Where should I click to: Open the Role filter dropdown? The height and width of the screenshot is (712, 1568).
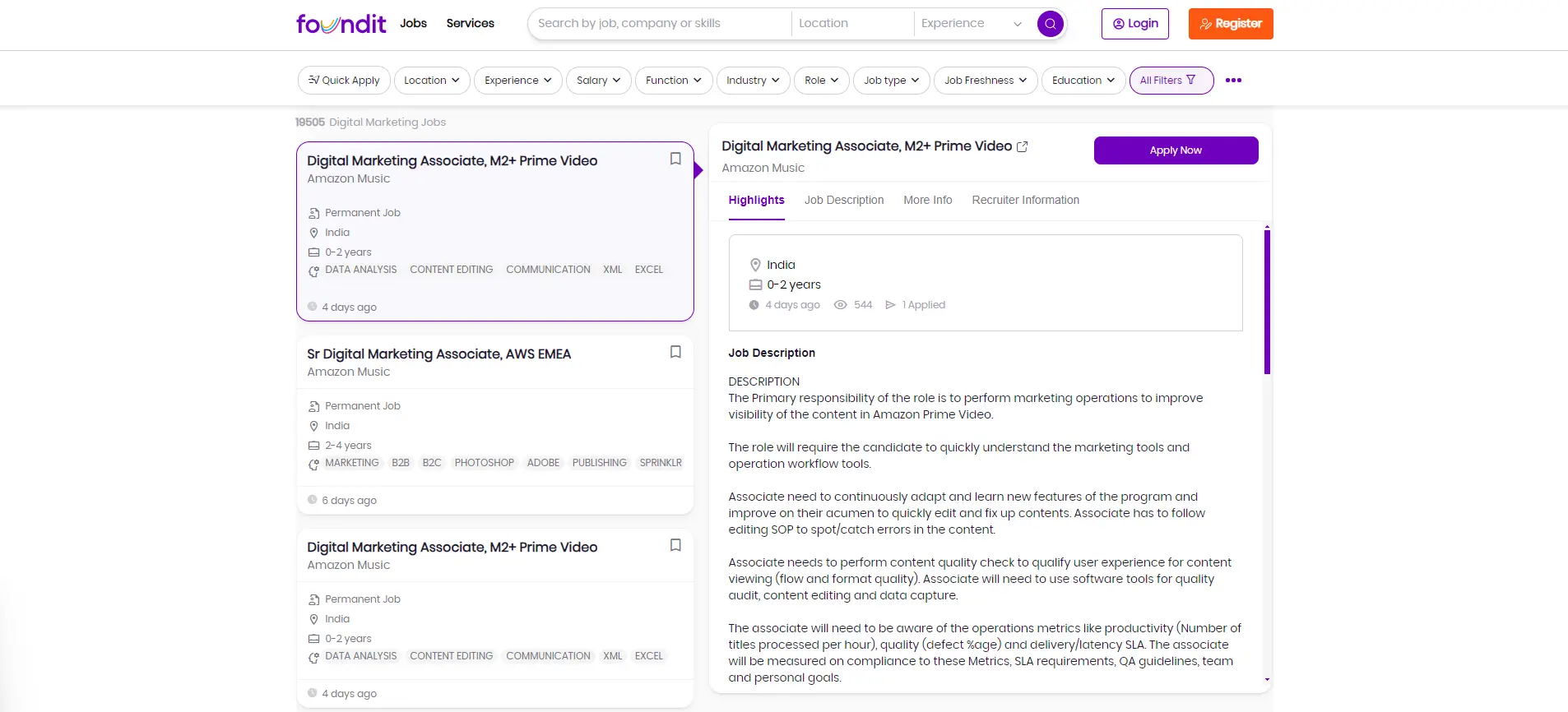point(822,81)
